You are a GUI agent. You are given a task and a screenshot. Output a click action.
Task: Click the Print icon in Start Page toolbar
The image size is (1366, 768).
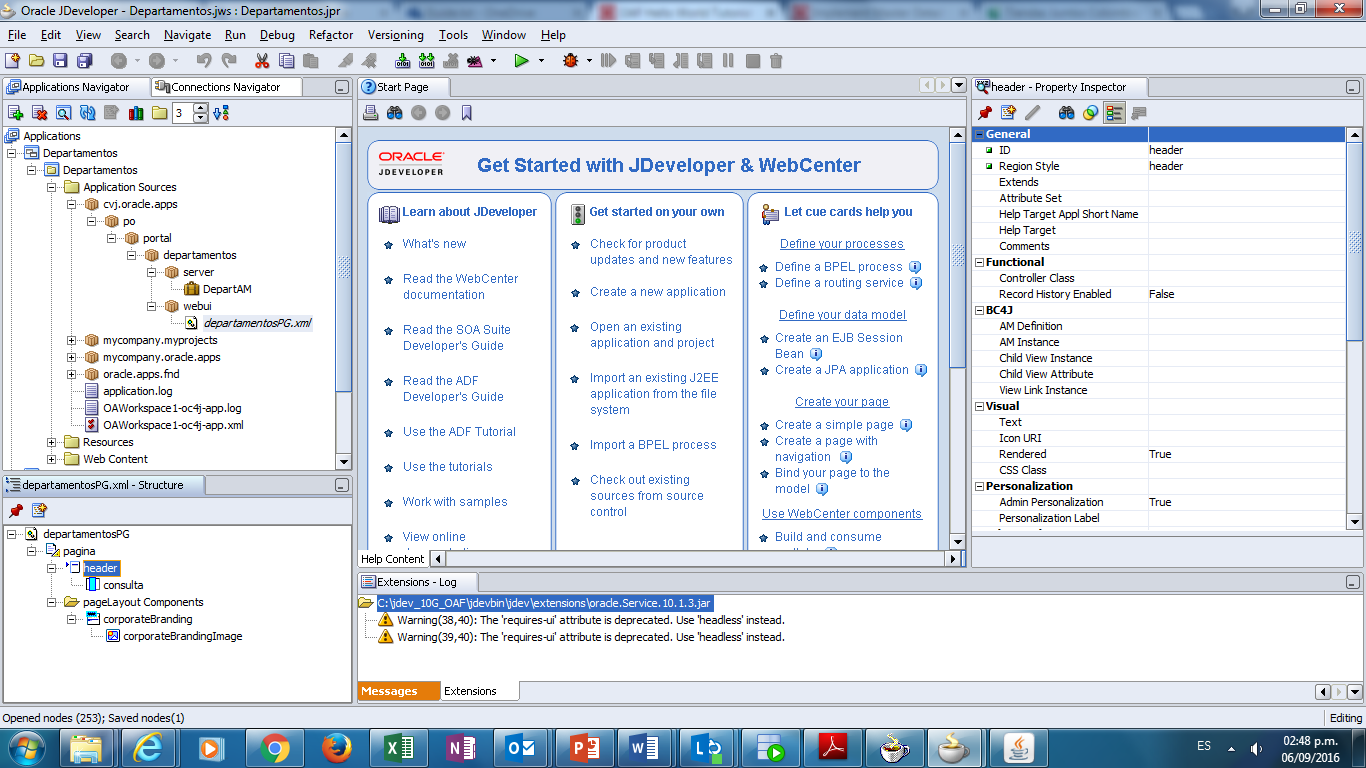click(x=370, y=113)
